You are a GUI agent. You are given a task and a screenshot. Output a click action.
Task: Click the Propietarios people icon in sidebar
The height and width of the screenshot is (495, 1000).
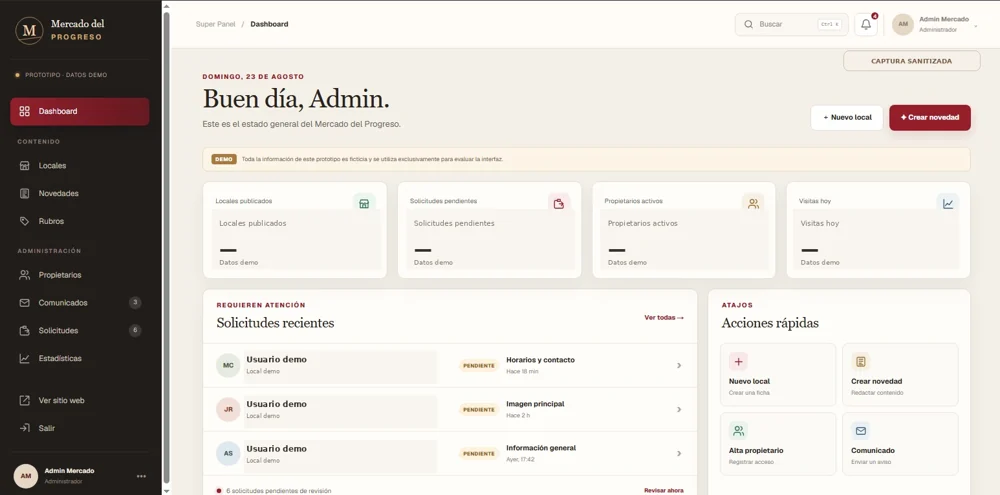coord(24,275)
